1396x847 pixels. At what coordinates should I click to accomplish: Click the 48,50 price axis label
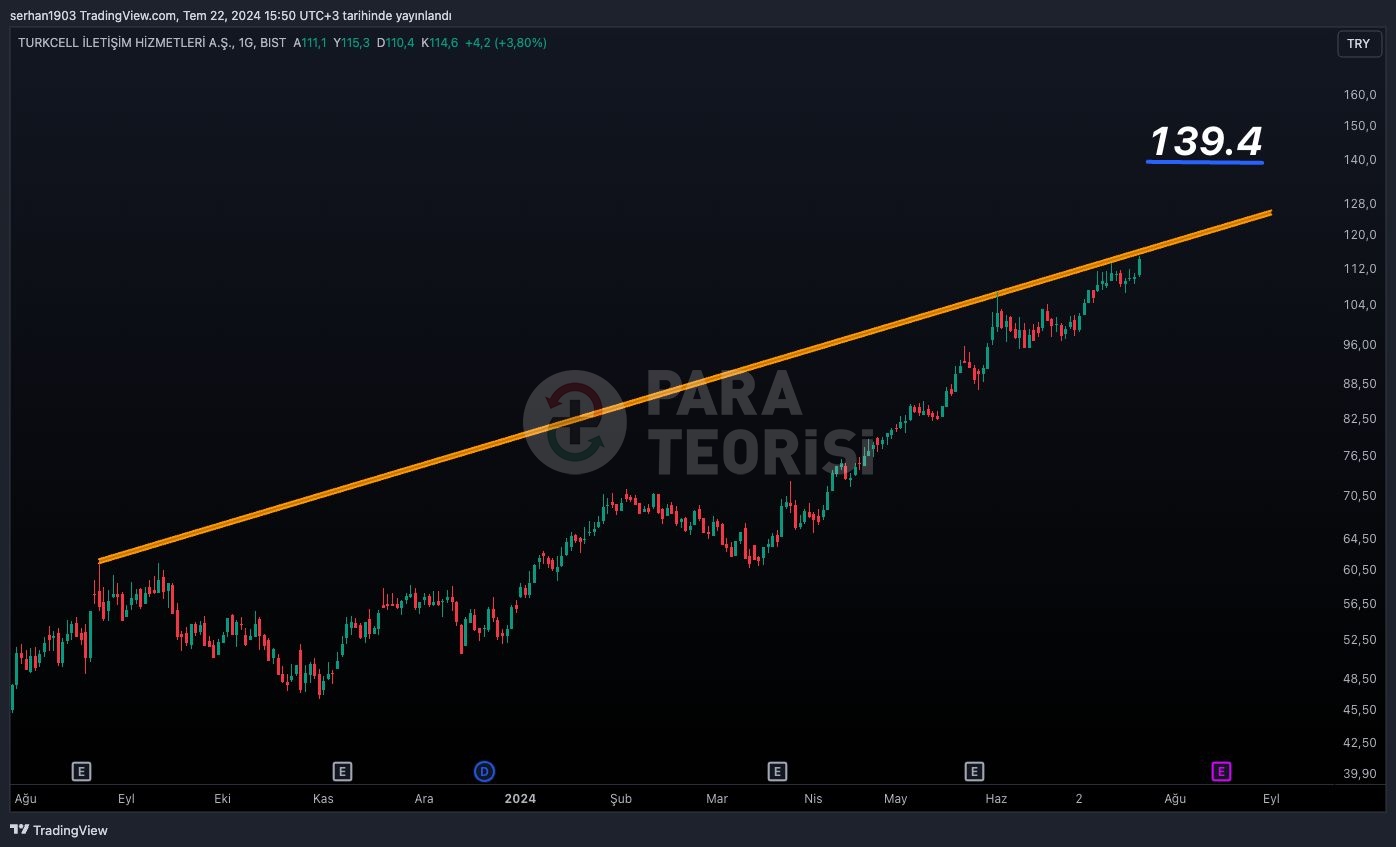click(1360, 679)
